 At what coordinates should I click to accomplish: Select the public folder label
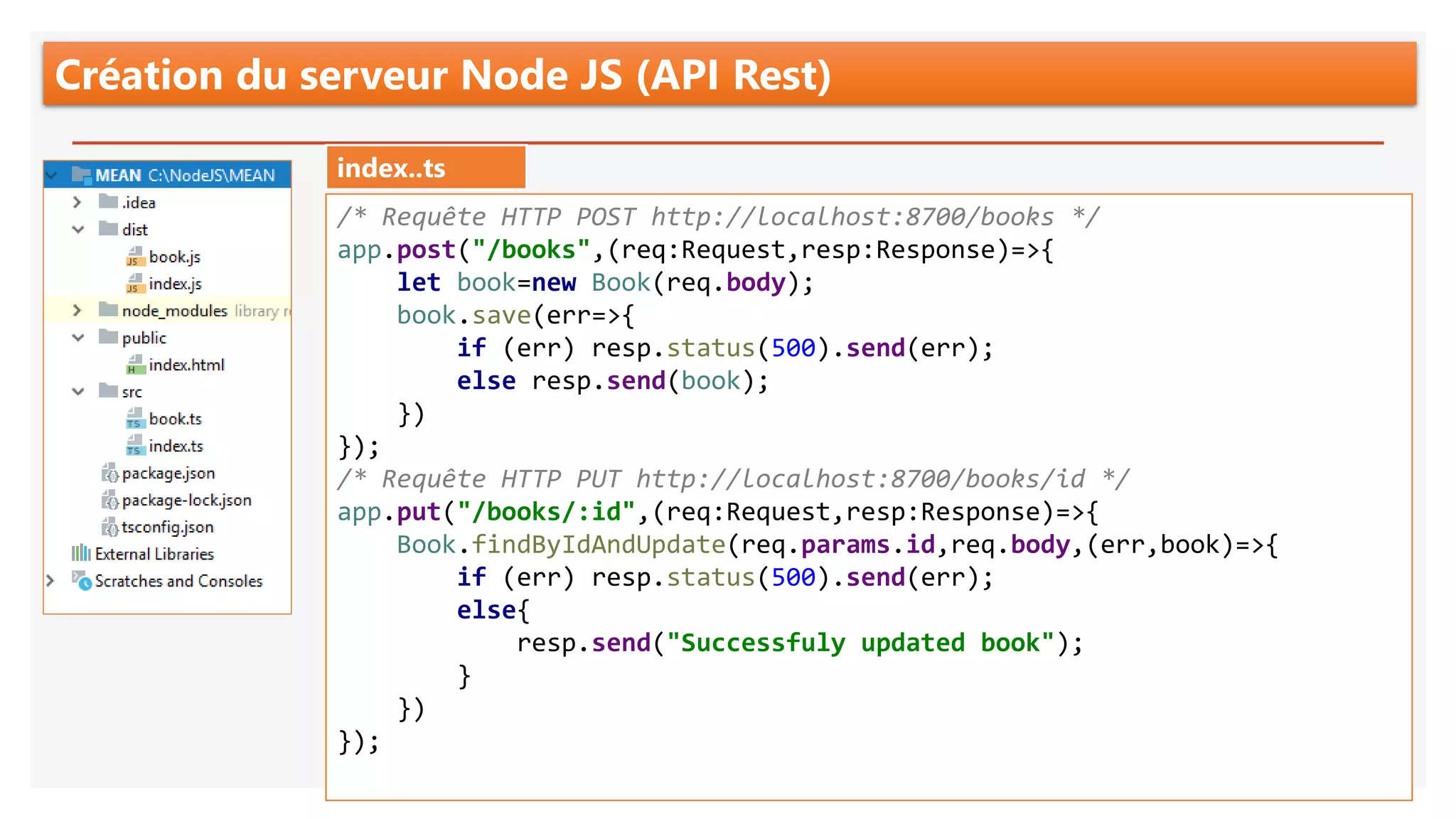(144, 338)
